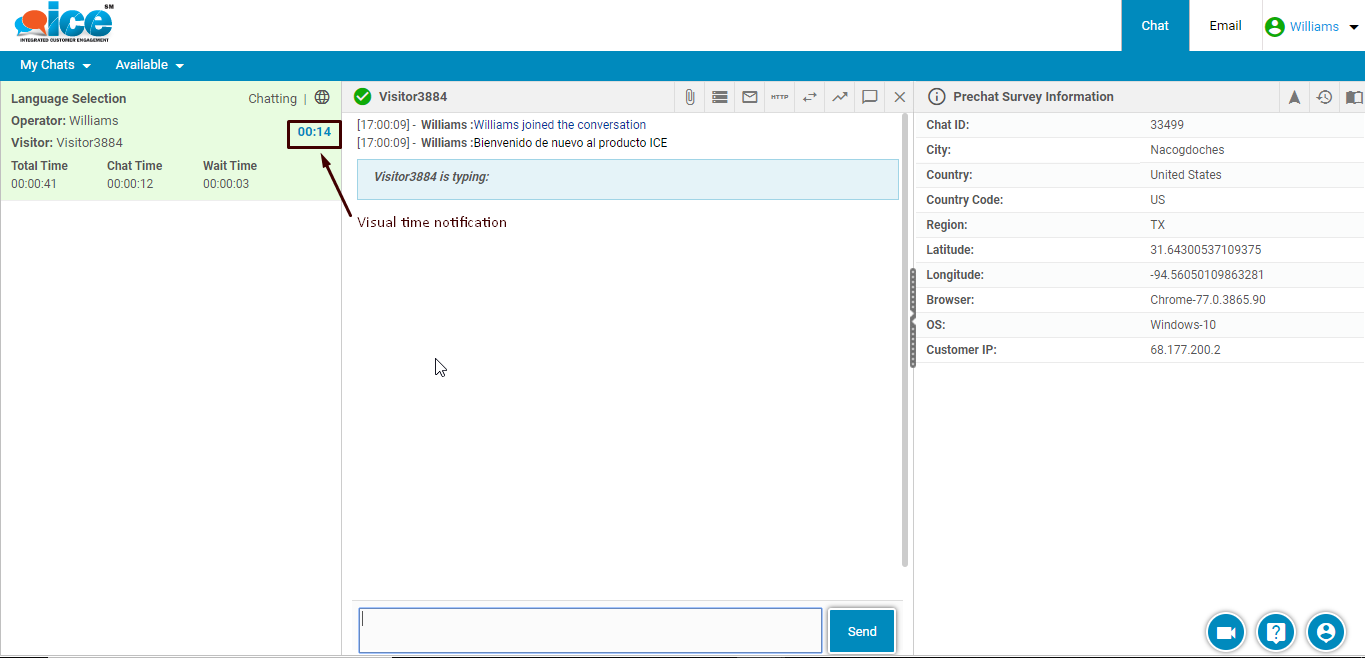Open the book icon in info panel
The height and width of the screenshot is (658, 1365).
[x=1353, y=97]
